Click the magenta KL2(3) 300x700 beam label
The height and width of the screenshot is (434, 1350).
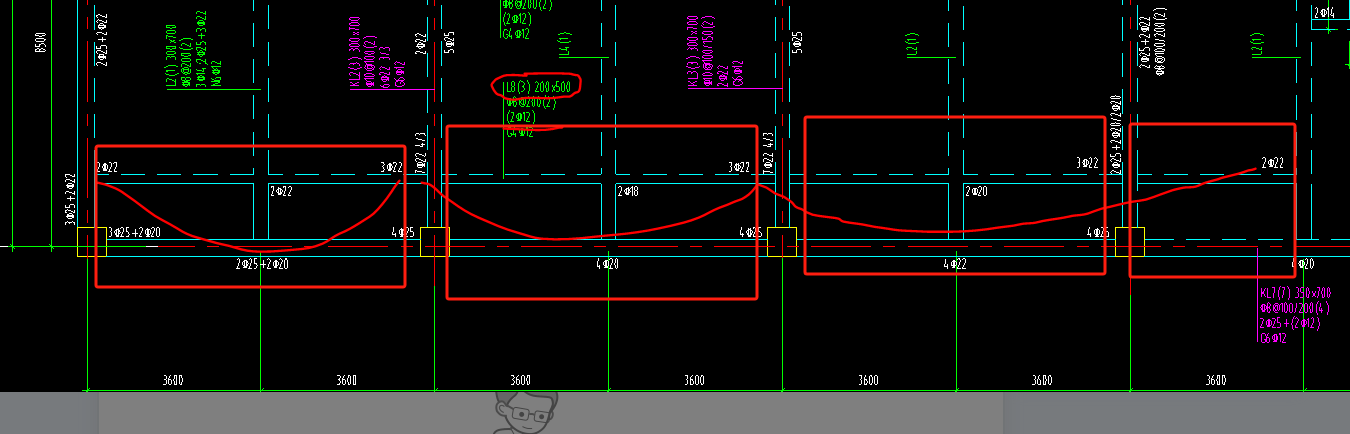pyautogui.click(x=356, y=50)
